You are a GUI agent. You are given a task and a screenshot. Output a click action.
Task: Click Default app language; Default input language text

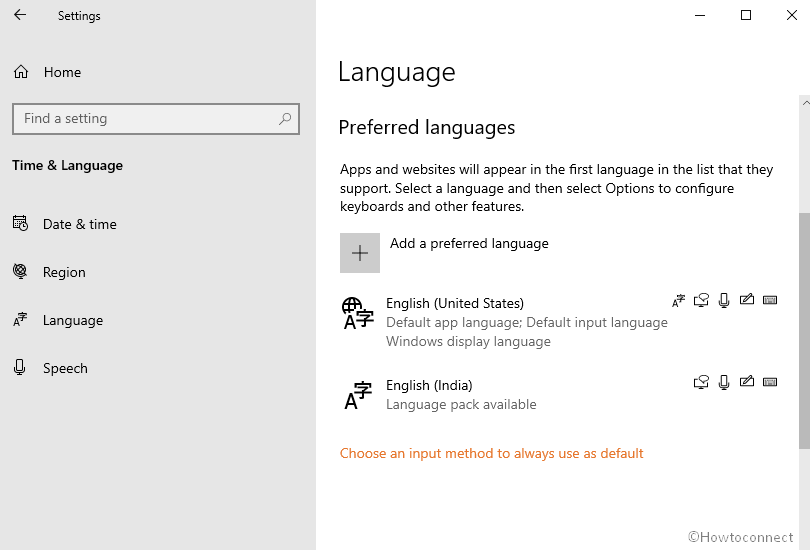(x=526, y=322)
